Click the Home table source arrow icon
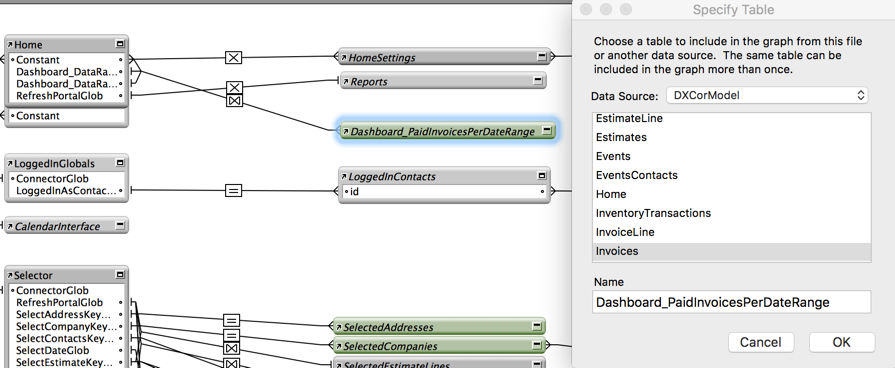 tap(10, 45)
